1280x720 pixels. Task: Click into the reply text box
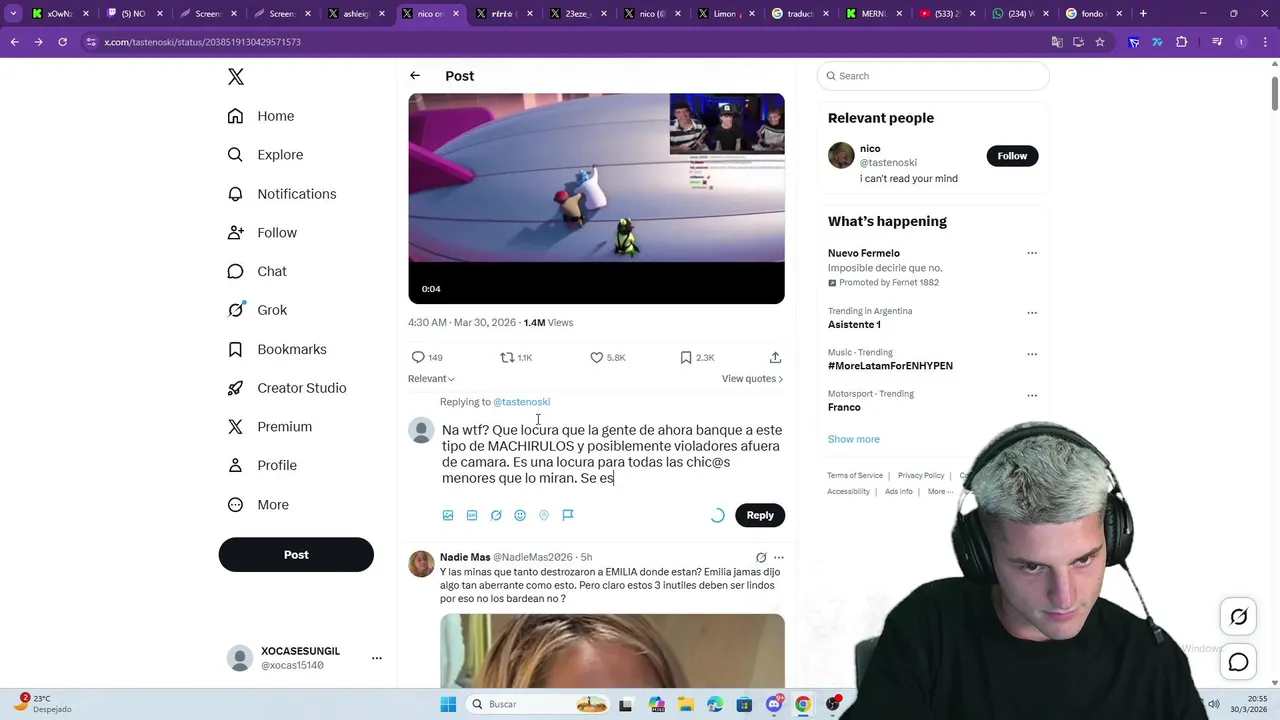click(x=612, y=454)
